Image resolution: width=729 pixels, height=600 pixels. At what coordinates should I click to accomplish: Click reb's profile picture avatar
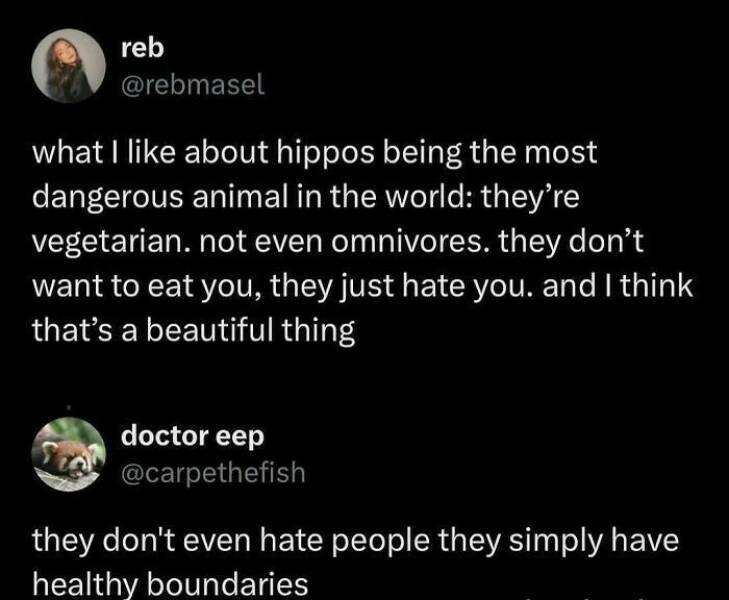[x=68, y=65]
